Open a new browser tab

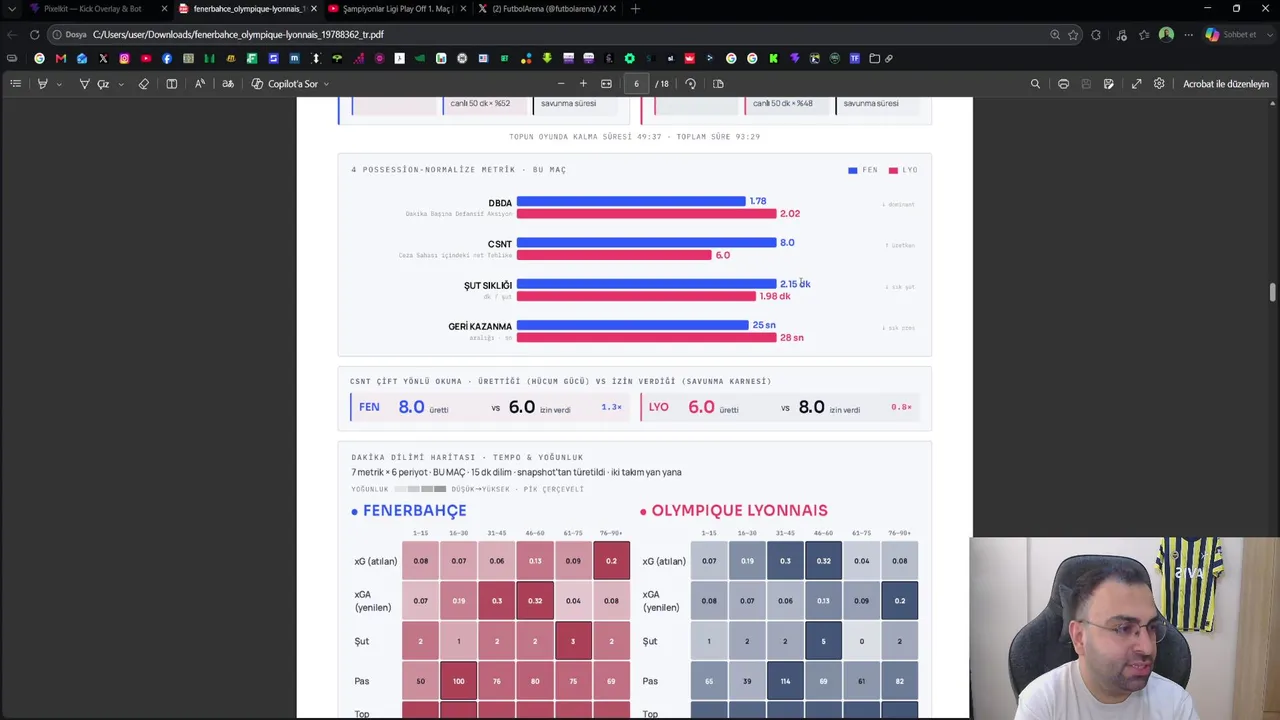coord(635,9)
